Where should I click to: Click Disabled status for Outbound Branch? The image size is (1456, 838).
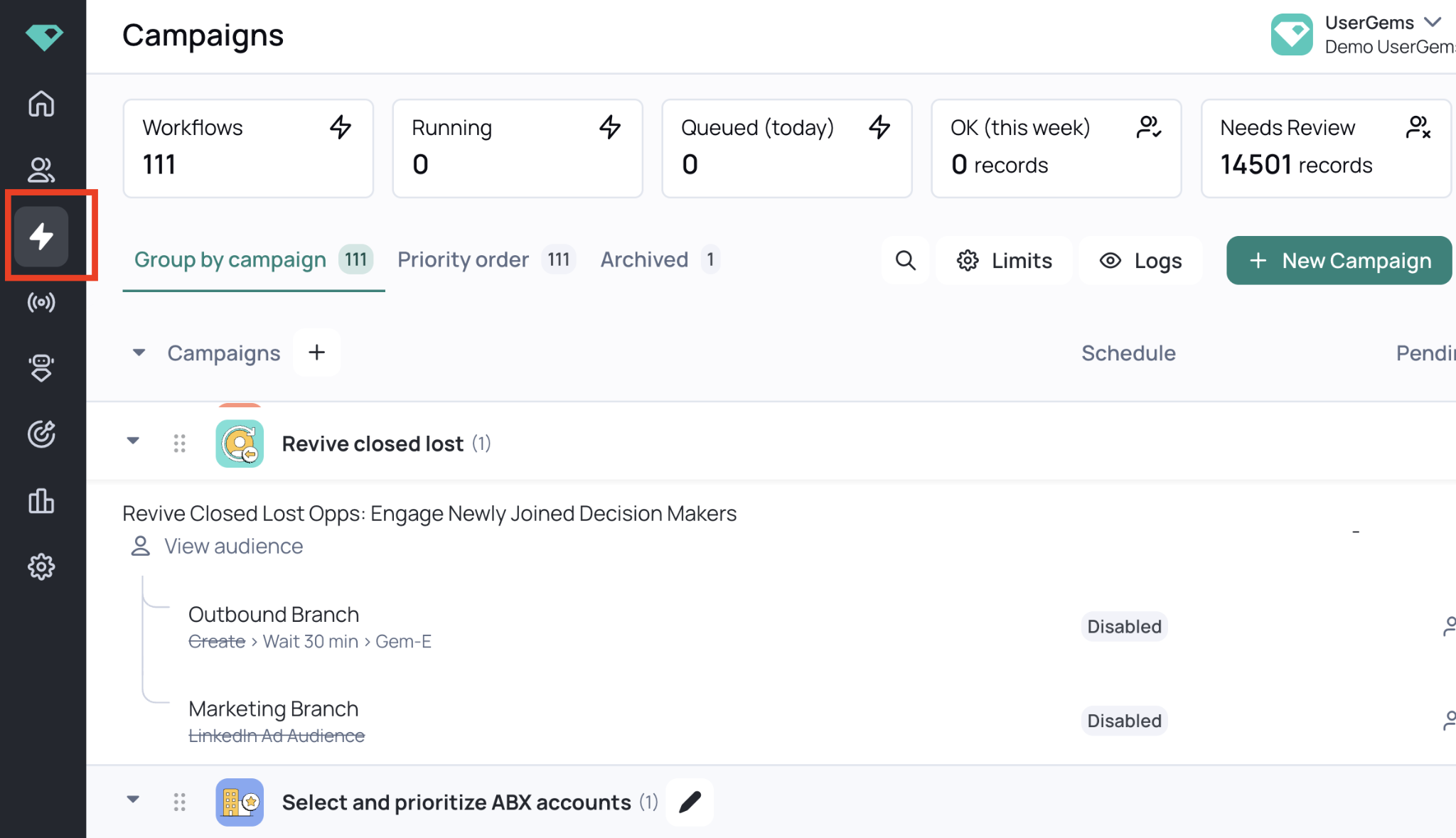coord(1124,626)
